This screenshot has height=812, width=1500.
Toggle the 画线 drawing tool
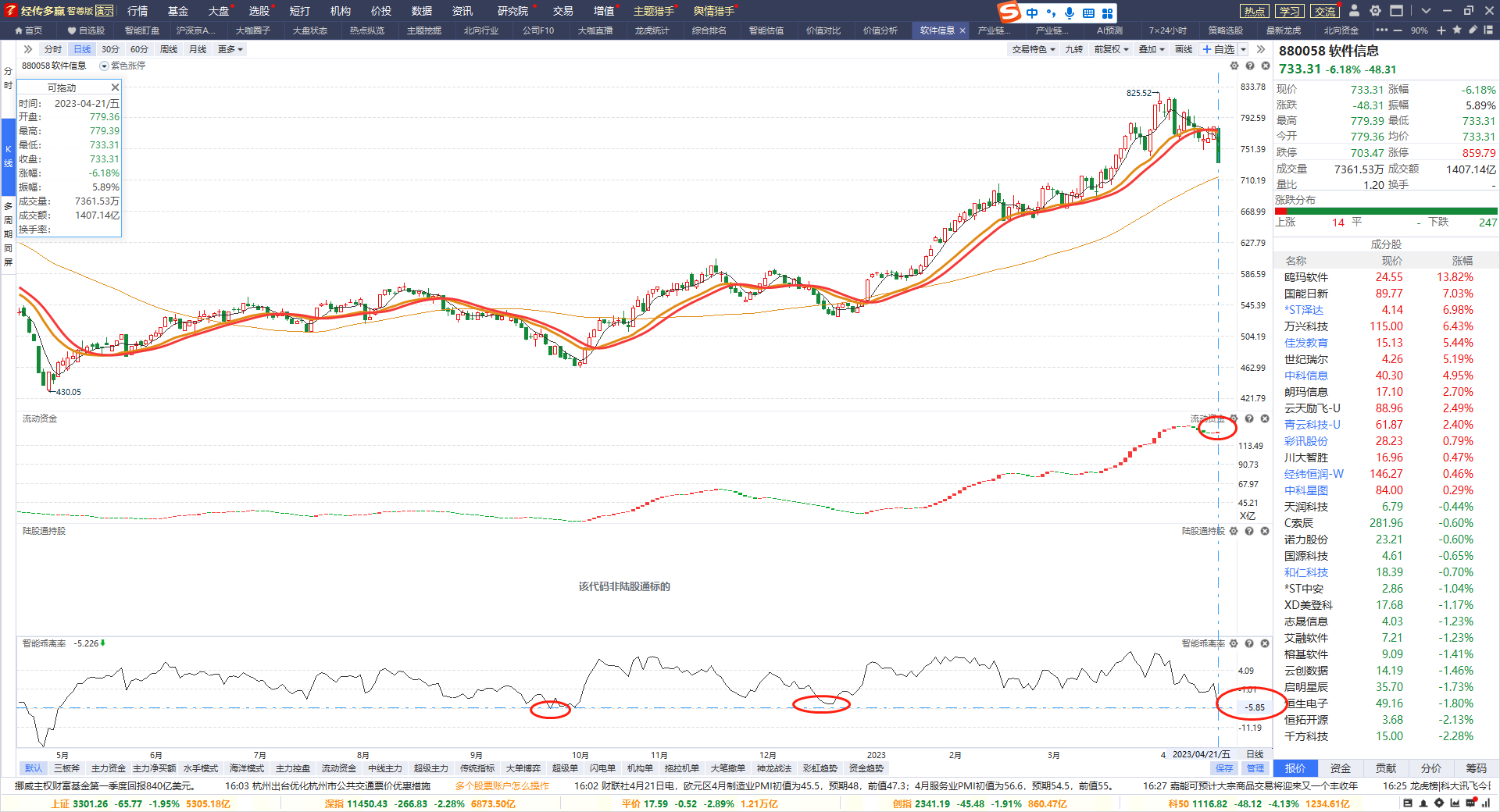1184,49
